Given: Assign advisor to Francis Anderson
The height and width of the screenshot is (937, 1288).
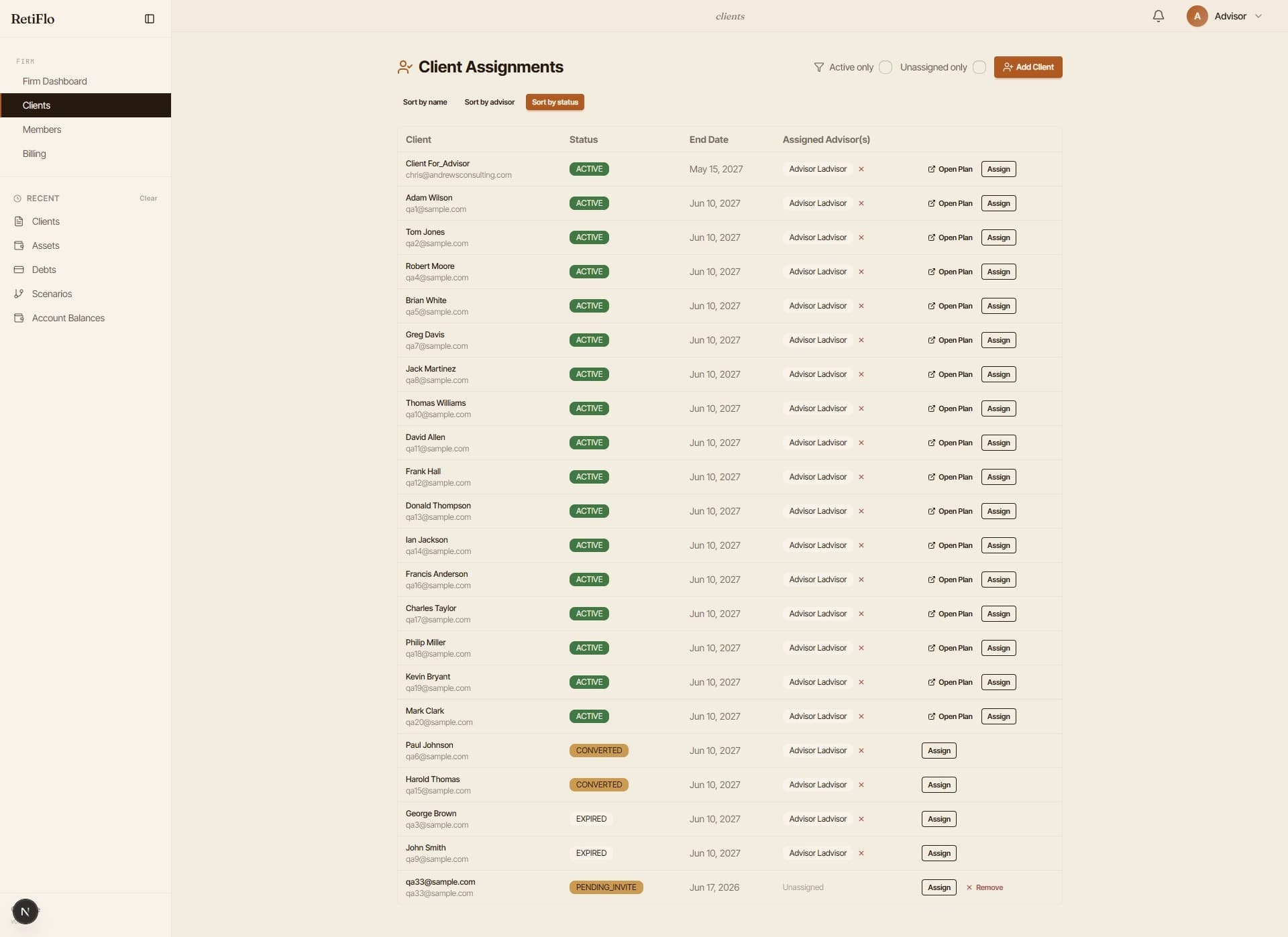Looking at the screenshot, I should [x=998, y=580].
